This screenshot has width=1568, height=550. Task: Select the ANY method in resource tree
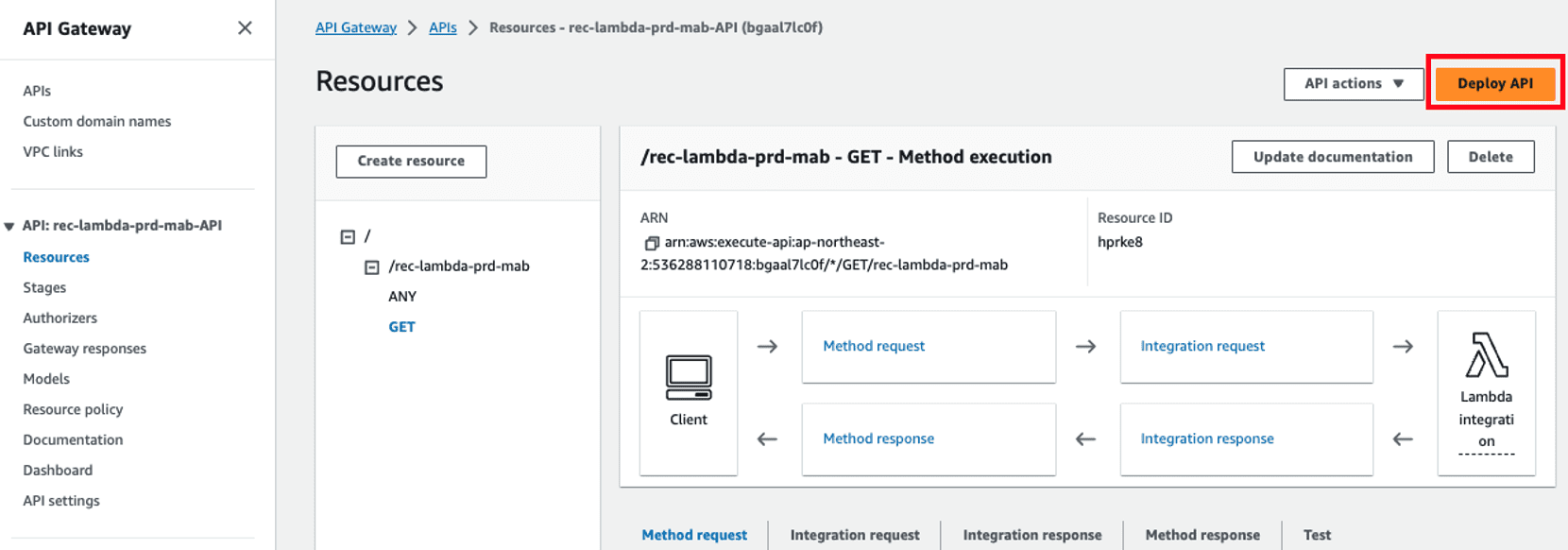402,297
